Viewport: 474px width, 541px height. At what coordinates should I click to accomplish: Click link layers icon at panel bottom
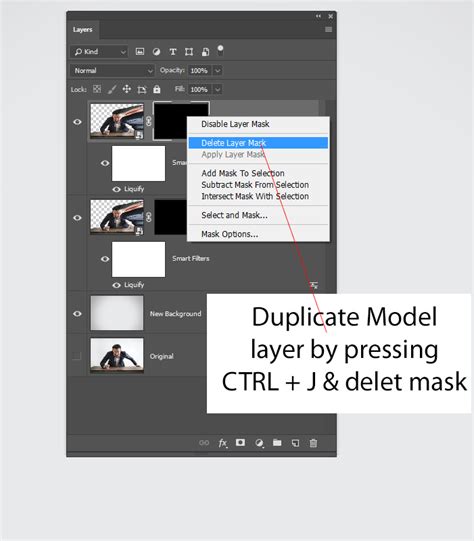click(x=204, y=443)
